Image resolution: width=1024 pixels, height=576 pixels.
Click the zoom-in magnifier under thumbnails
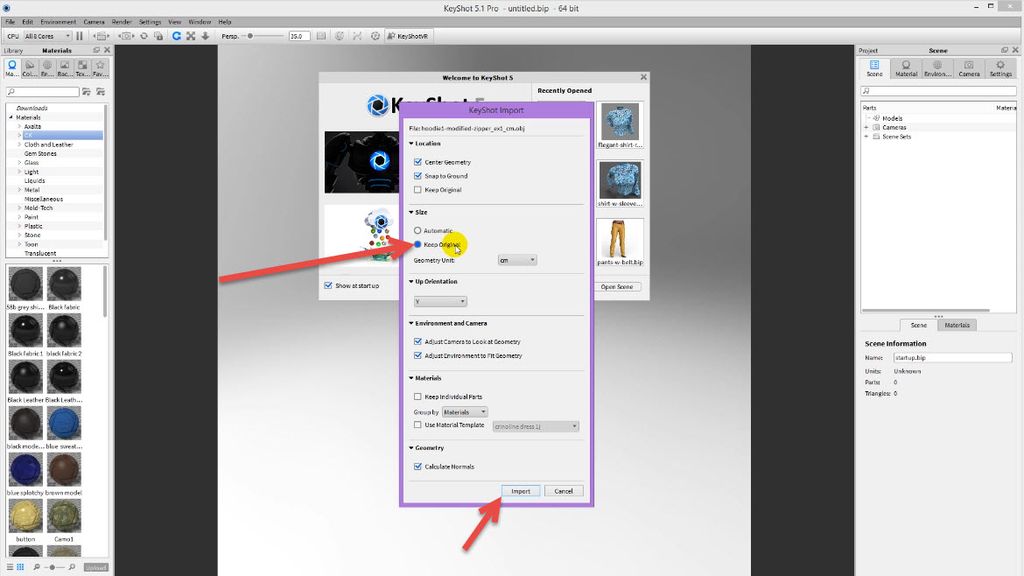click(x=72, y=567)
